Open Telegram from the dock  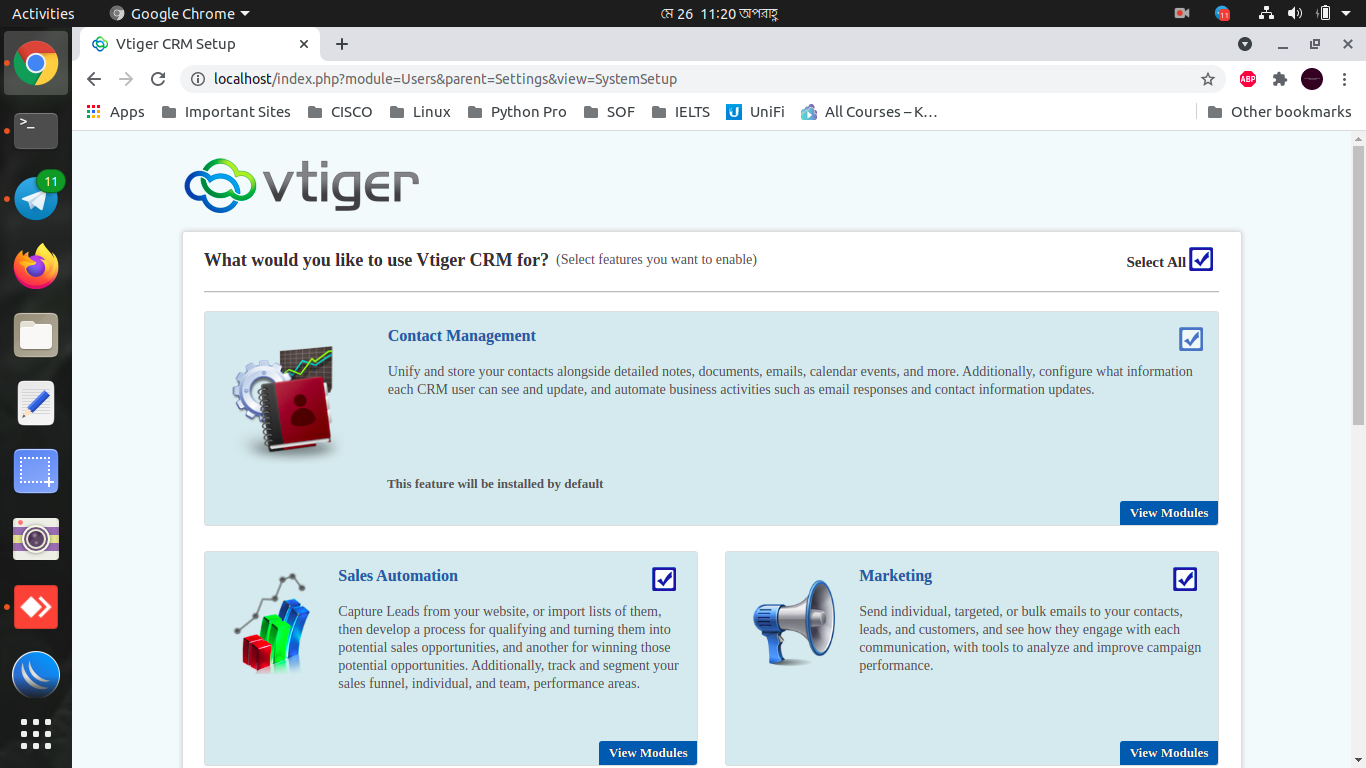tap(35, 198)
